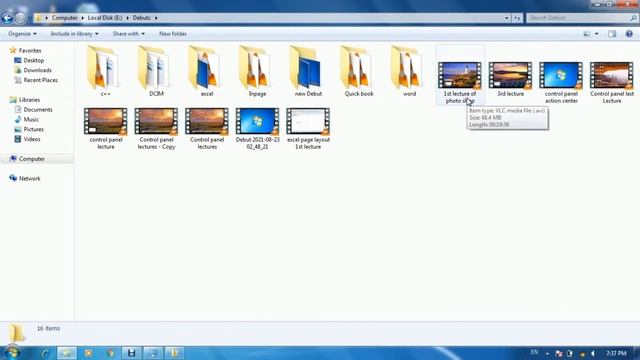640x360 pixels.
Task: Open the Quick book folder
Action: pyautogui.click(x=359, y=71)
